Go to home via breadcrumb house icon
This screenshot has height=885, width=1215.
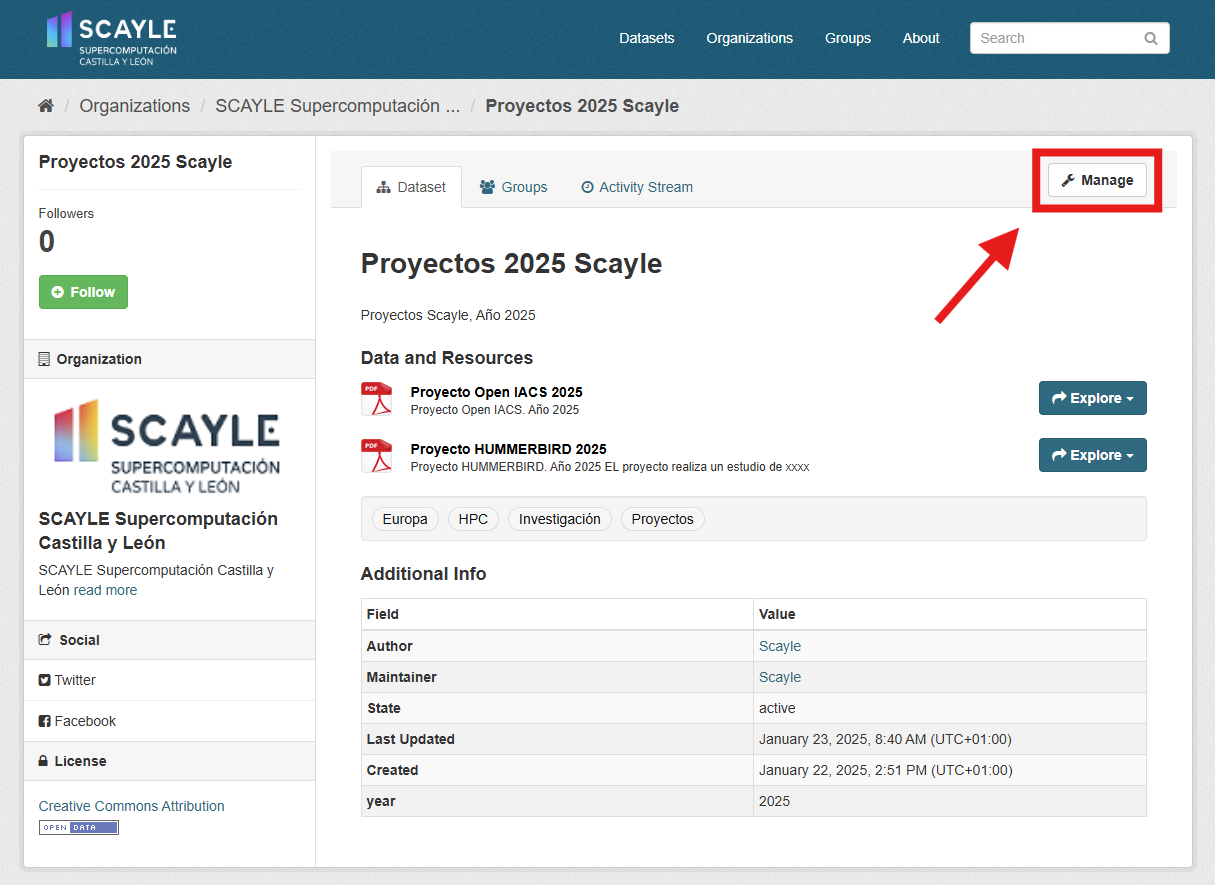46,106
